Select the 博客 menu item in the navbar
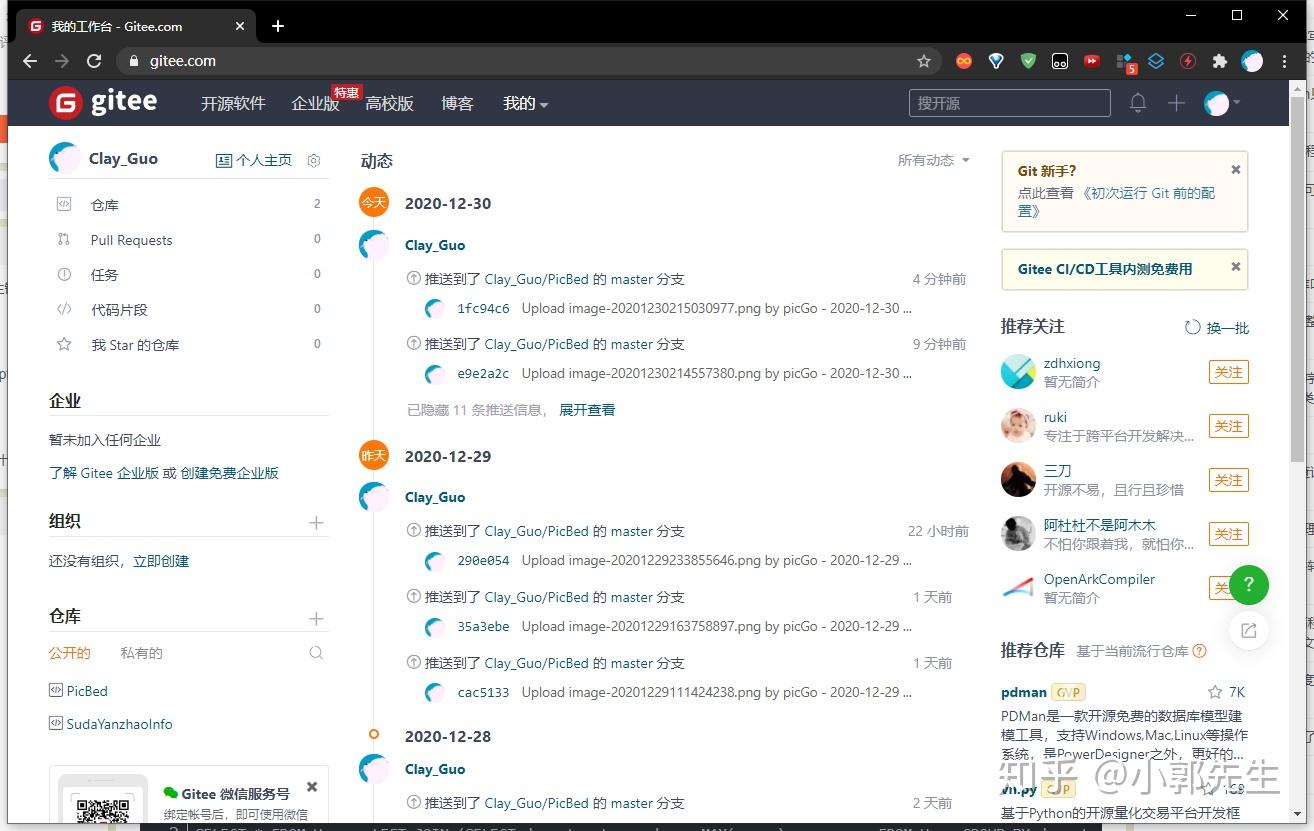The image size is (1314, 831). [x=457, y=102]
